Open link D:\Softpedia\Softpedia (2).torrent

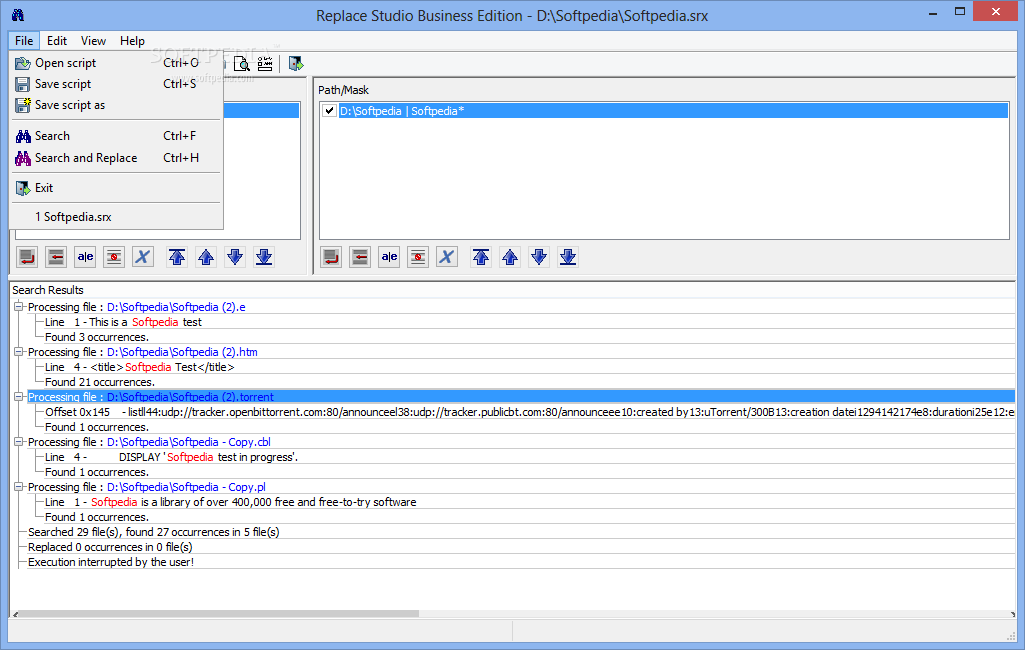tap(190, 397)
